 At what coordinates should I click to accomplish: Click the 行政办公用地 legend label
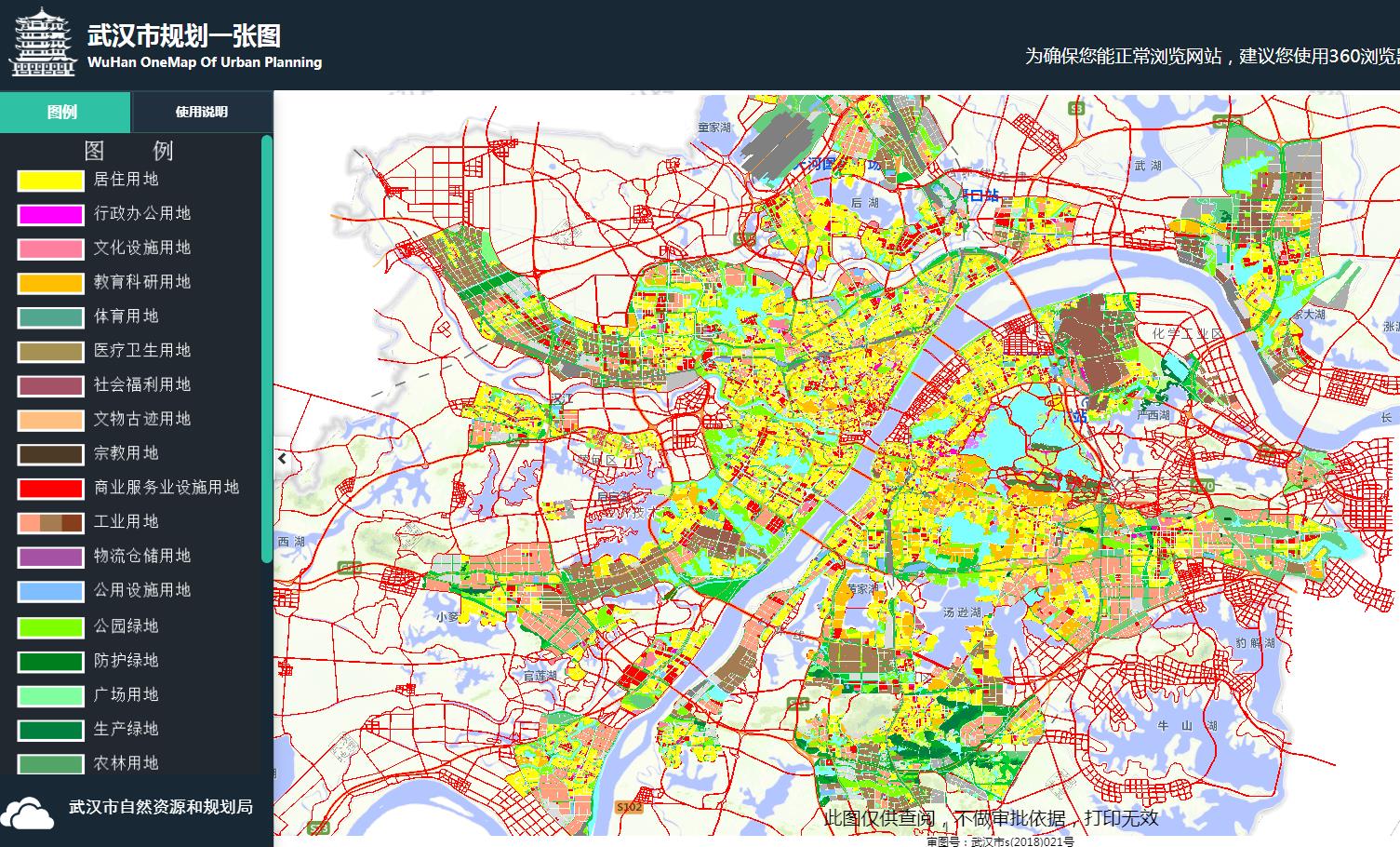142,214
